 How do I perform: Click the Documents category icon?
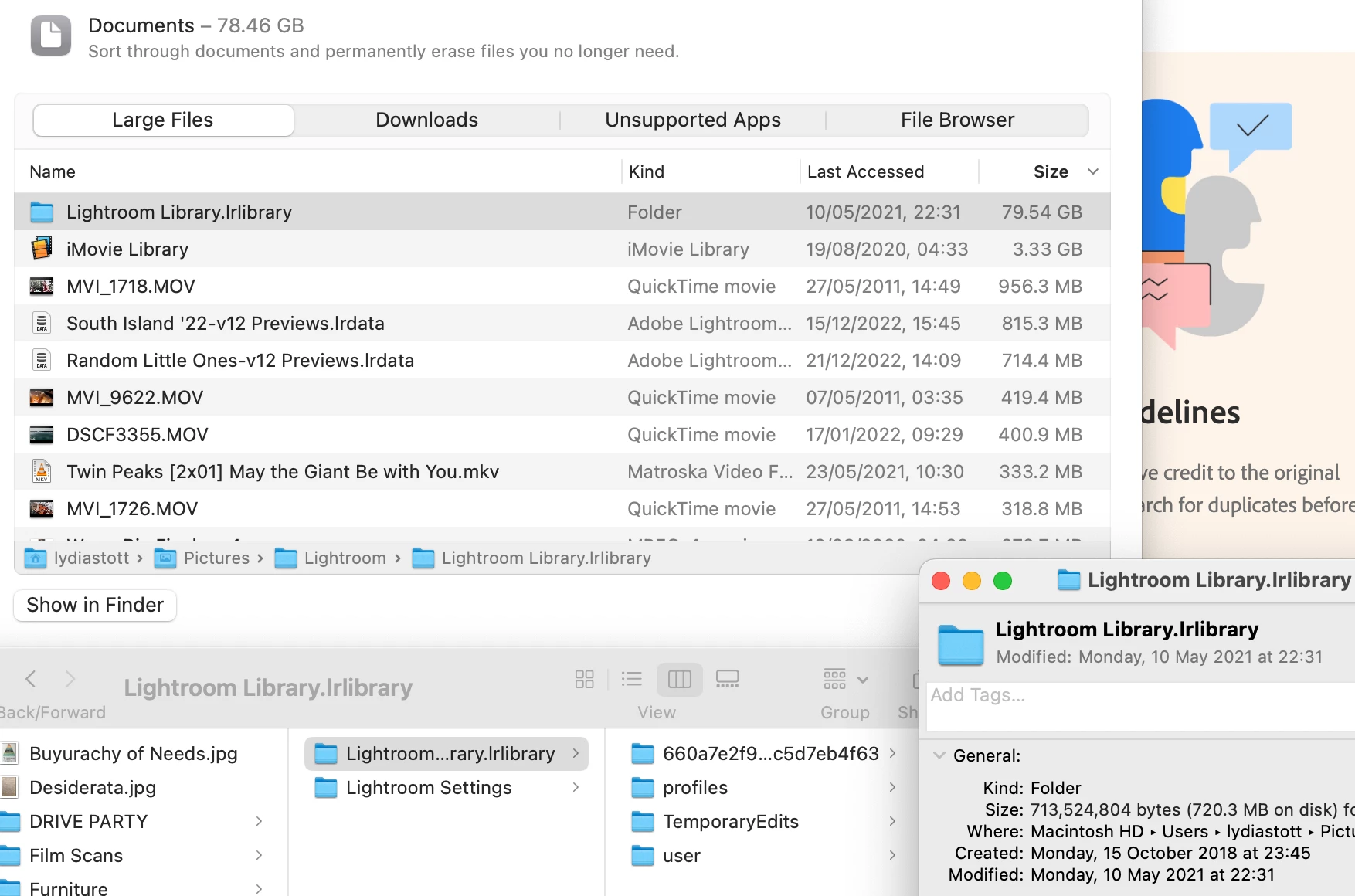pyautogui.click(x=51, y=36)
